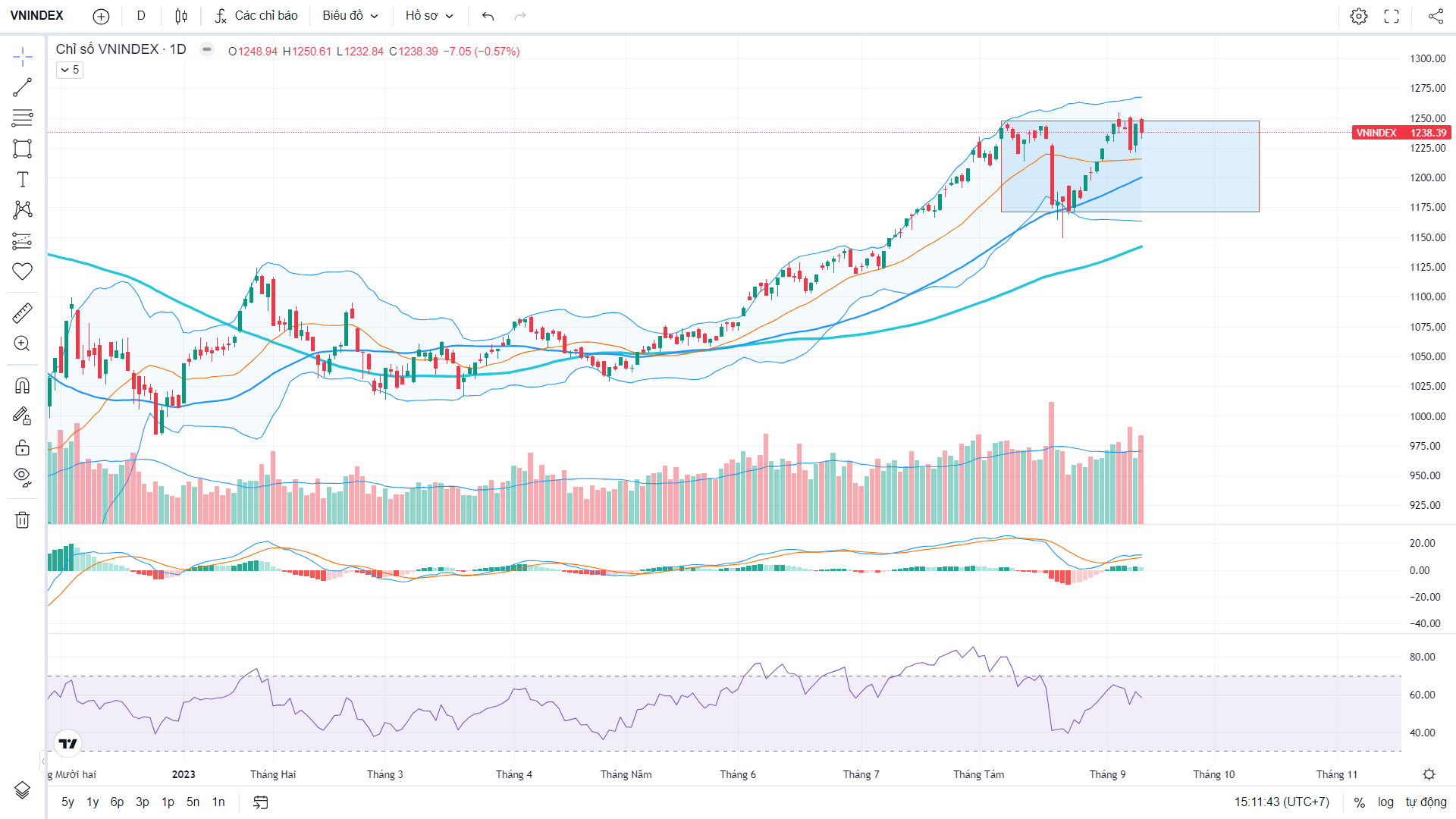Click the share chart icon

[1436, 16]
